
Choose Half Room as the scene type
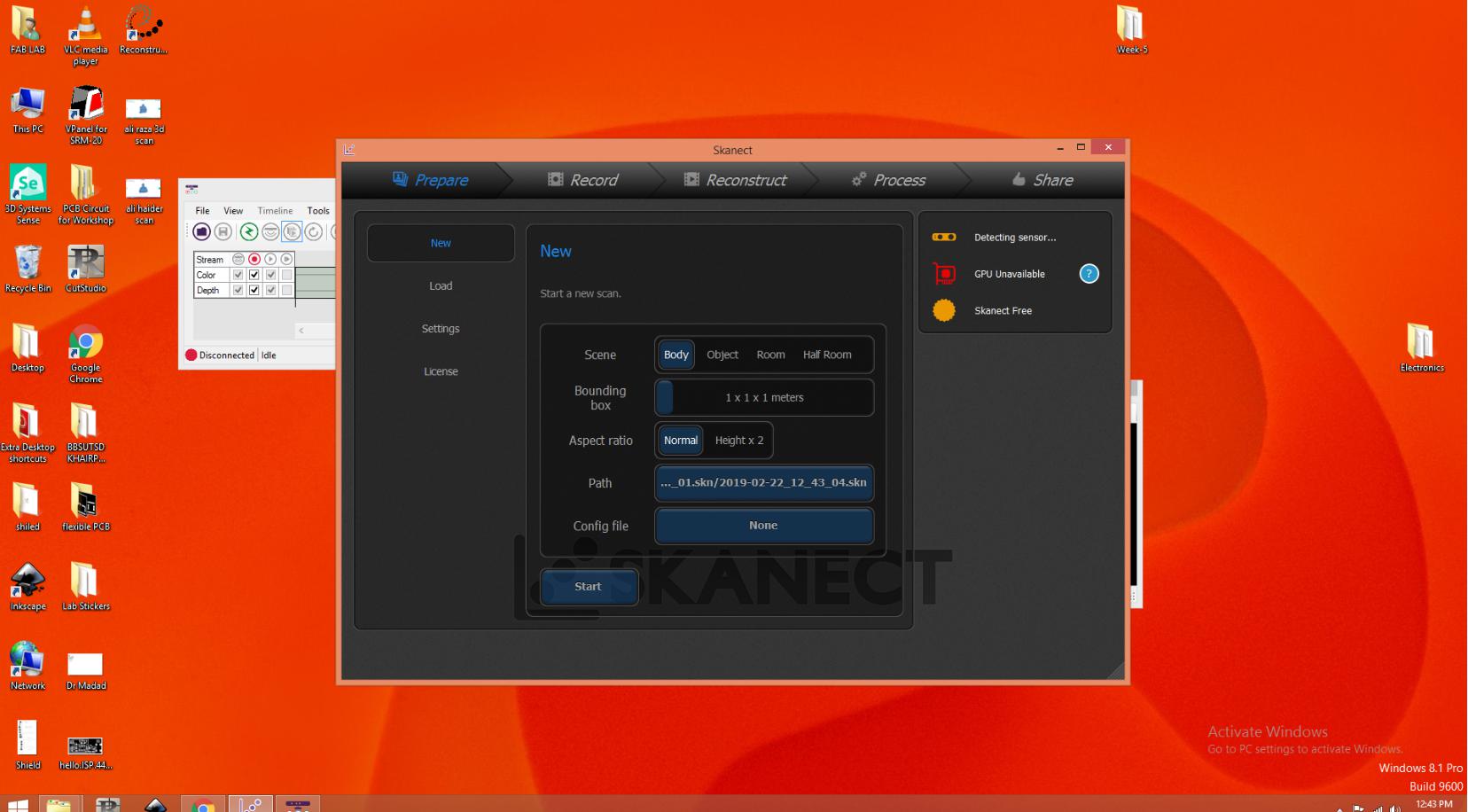tap(827, 355)
